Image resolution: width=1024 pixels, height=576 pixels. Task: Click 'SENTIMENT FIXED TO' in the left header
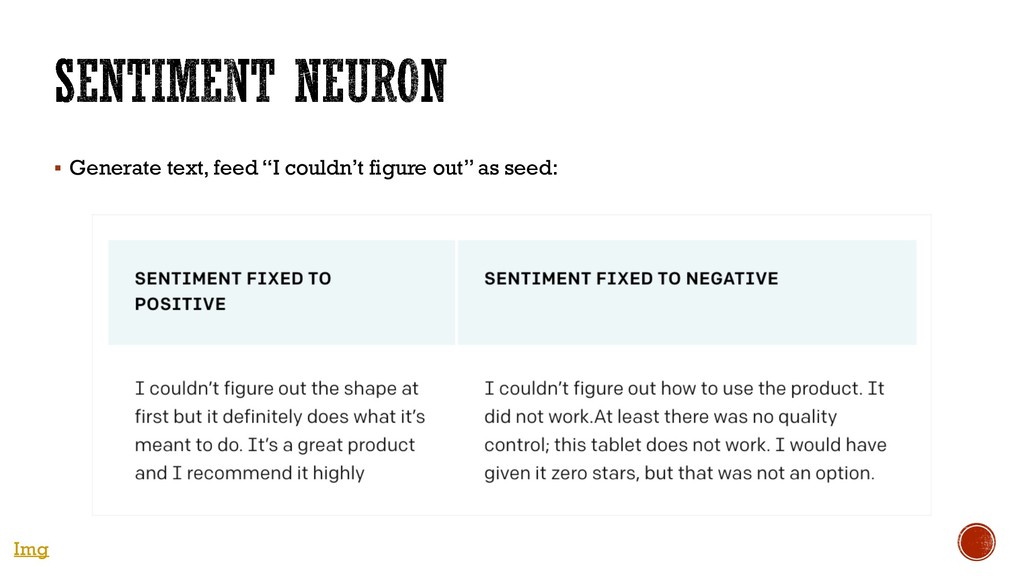point(232,279)
